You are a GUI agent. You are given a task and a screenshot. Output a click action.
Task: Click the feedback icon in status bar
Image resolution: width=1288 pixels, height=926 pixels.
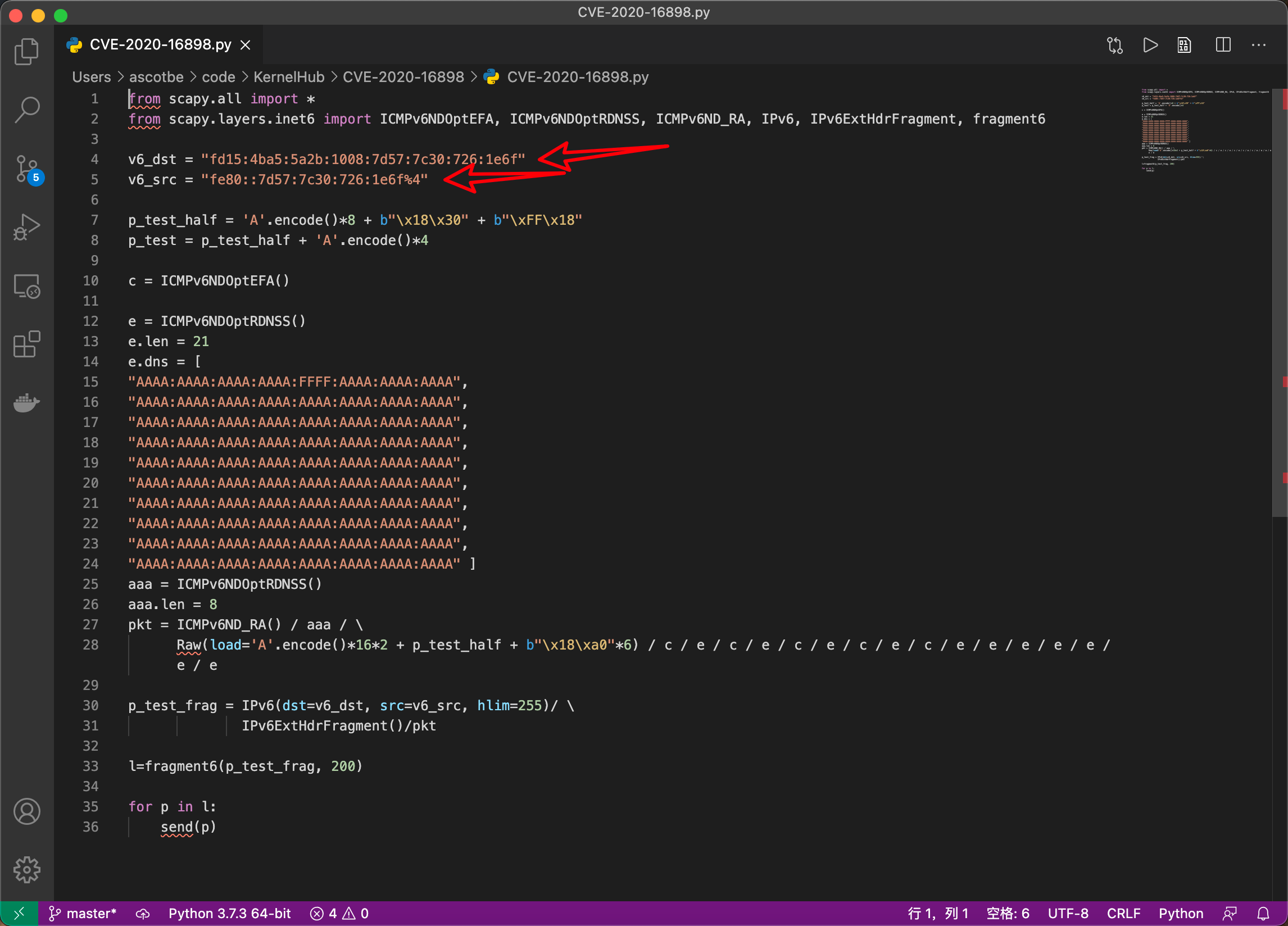(1230, 914)
